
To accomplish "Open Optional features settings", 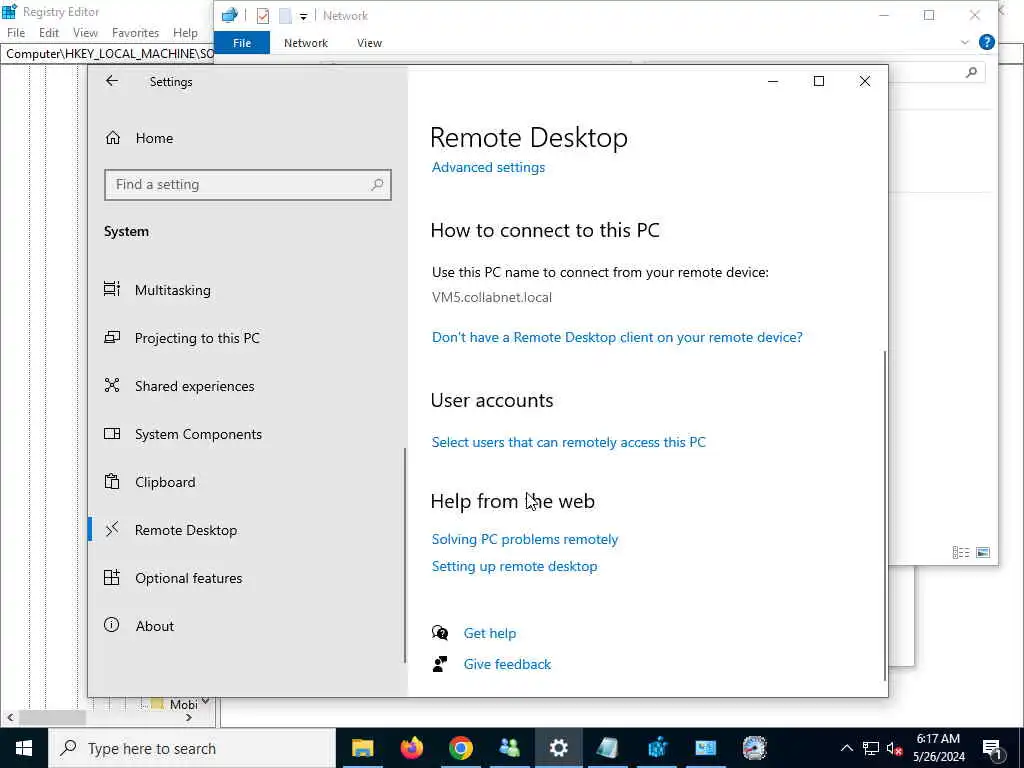I will (x=189, y=578).
